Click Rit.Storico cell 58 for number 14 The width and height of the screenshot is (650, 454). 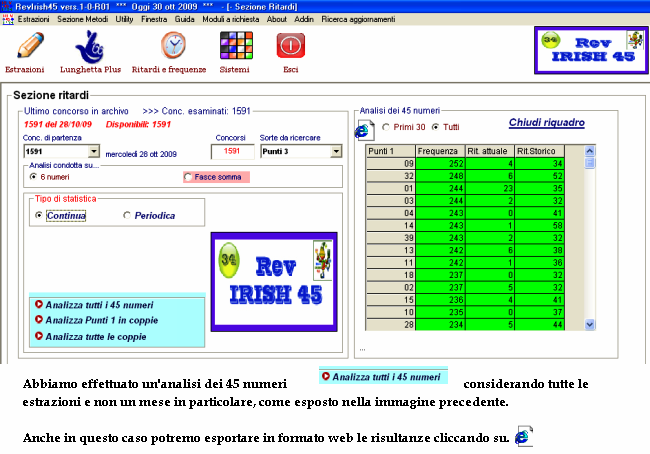[x=539, y=226]
